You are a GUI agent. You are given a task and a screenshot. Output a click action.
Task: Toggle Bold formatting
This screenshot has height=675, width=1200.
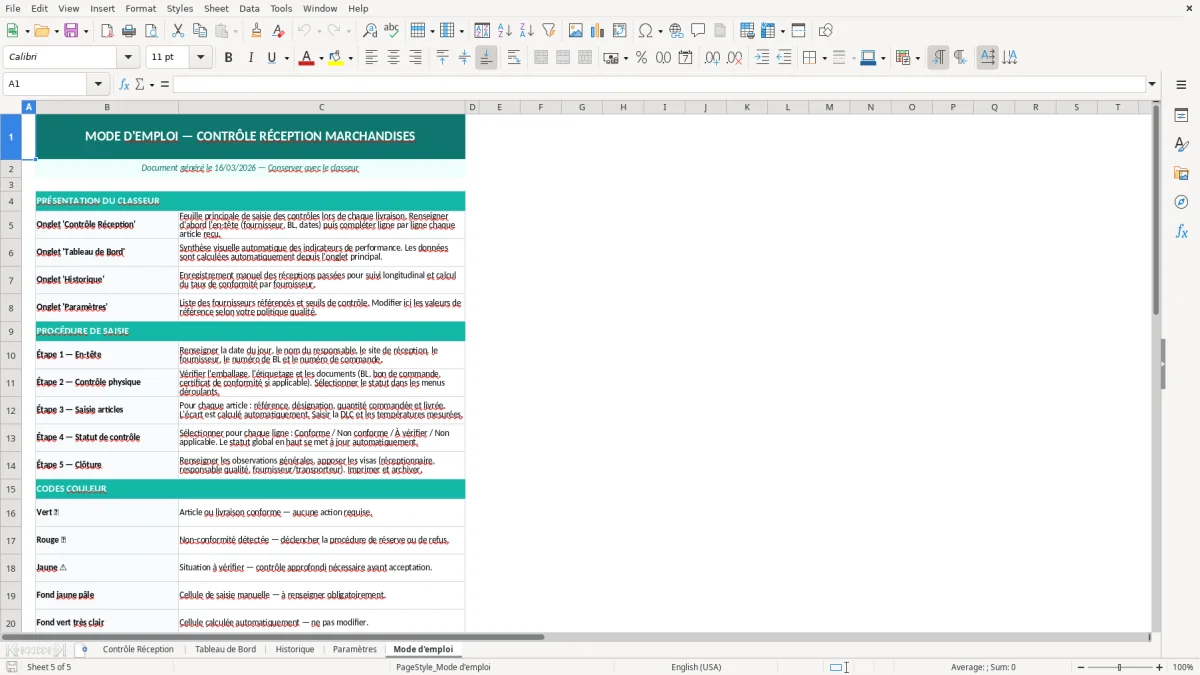click(x=228, y=58)
